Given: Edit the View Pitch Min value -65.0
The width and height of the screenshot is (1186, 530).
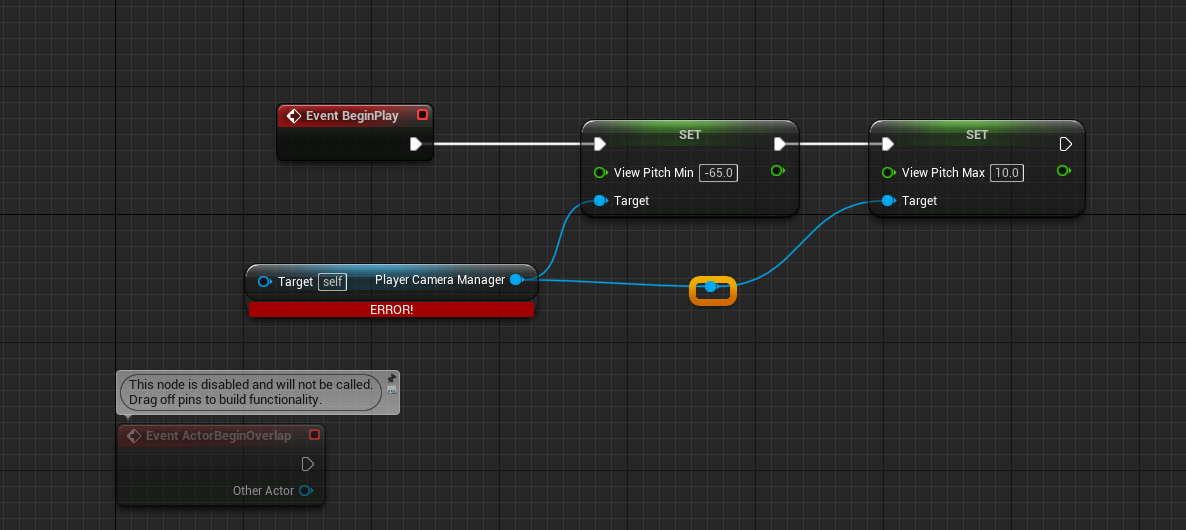Looking at the screenshot, I should coord(718,173).
